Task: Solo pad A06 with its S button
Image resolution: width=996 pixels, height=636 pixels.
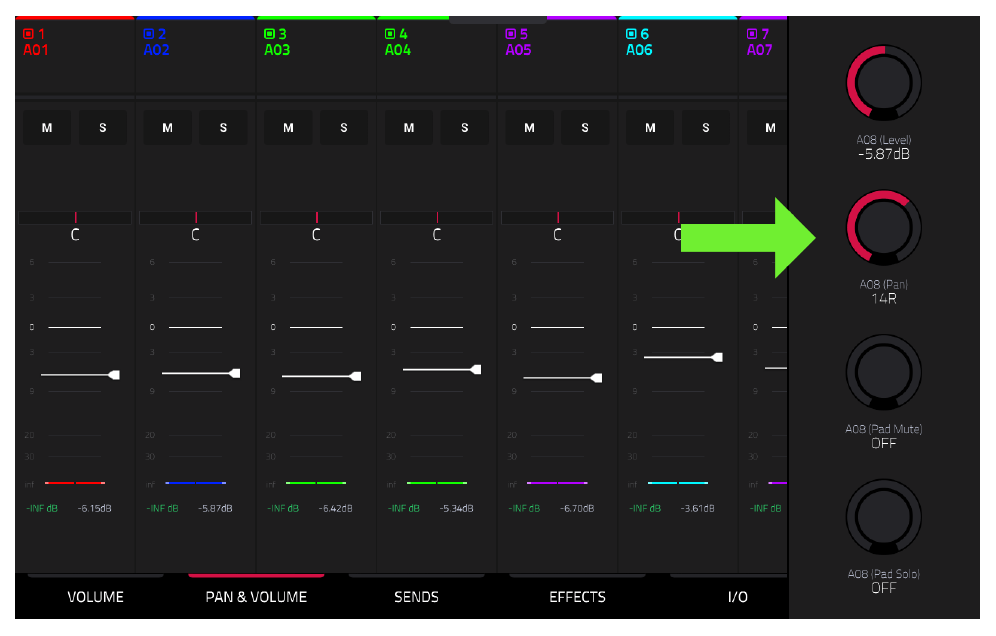Action: pyautogui.click(x=706, y=128)
